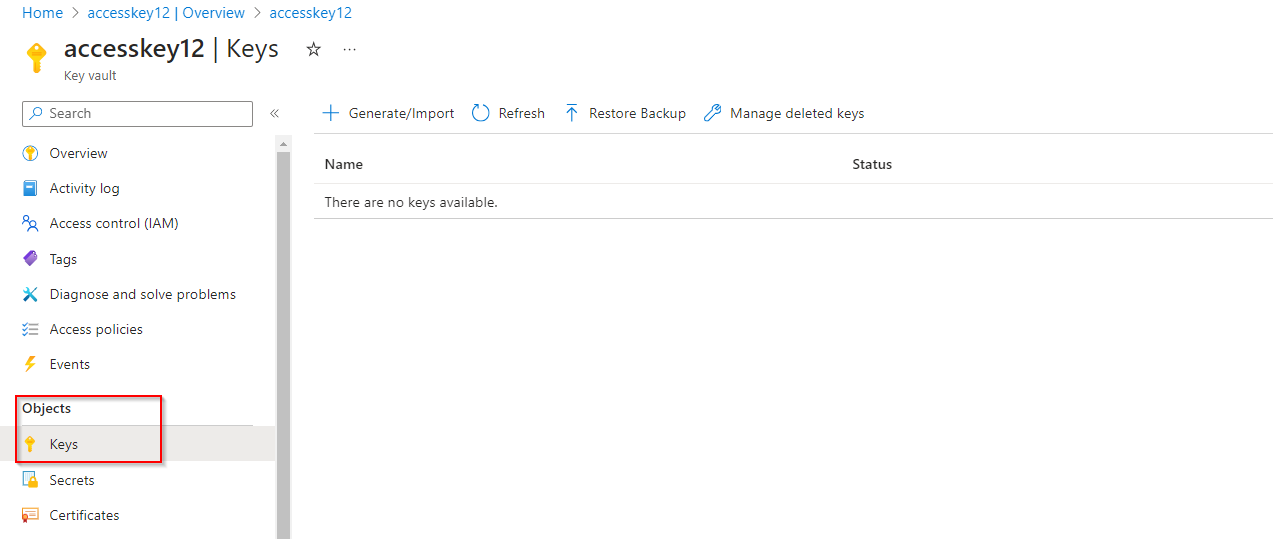Open the more options ellipsis menu

(x=349, y=49)
